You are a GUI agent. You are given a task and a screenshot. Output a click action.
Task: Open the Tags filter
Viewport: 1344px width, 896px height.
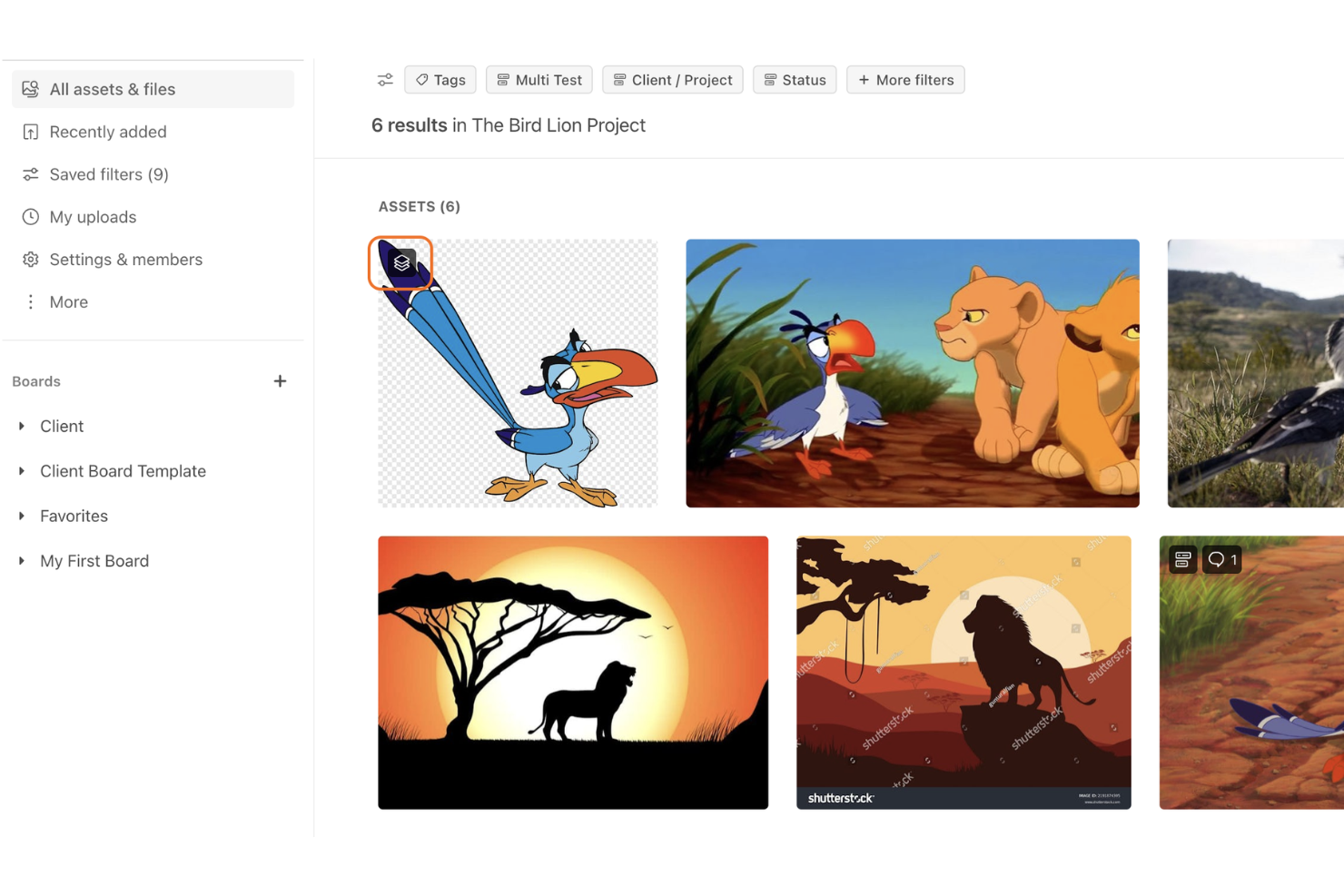[440, 80]
